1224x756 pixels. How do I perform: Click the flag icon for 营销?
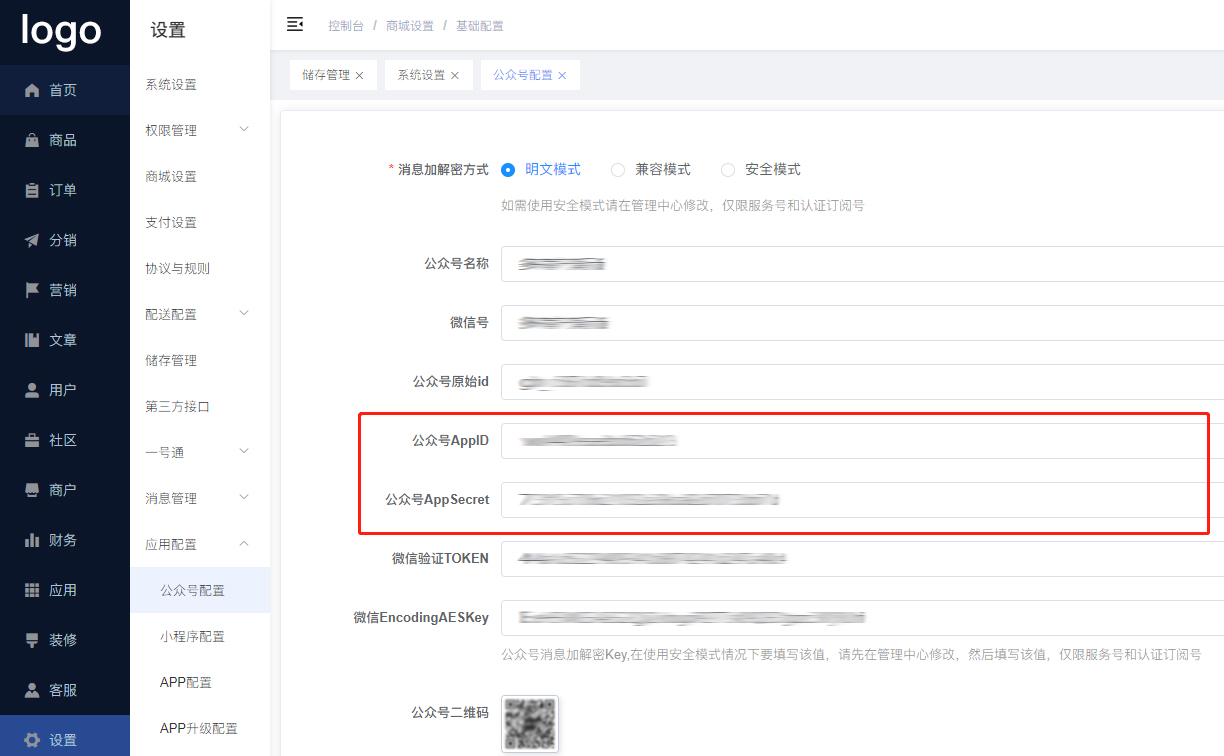tap(32, 290)
